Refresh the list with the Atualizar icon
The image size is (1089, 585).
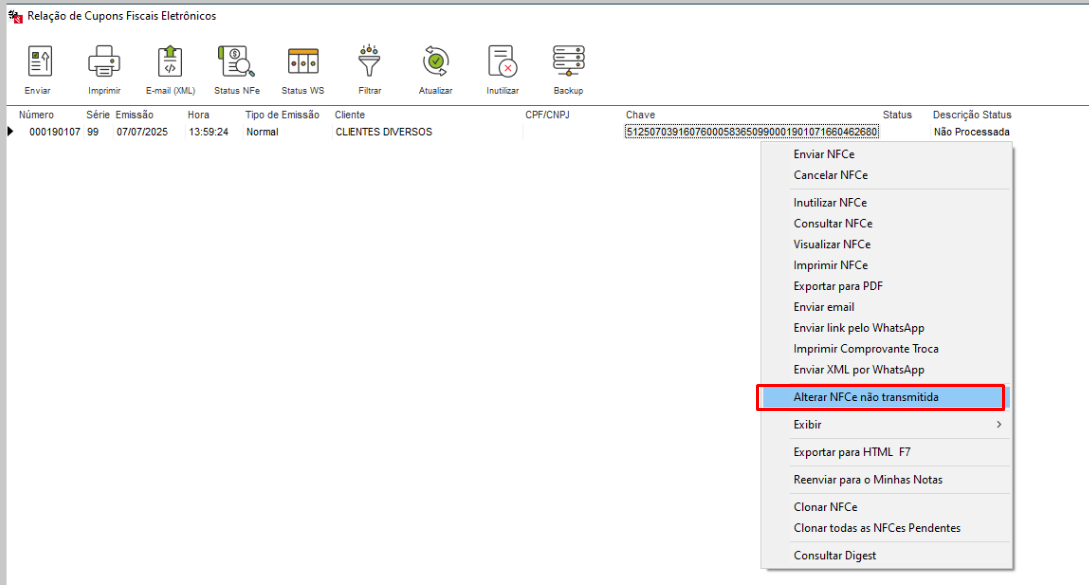pyautogui.click(x=435, y=63)
